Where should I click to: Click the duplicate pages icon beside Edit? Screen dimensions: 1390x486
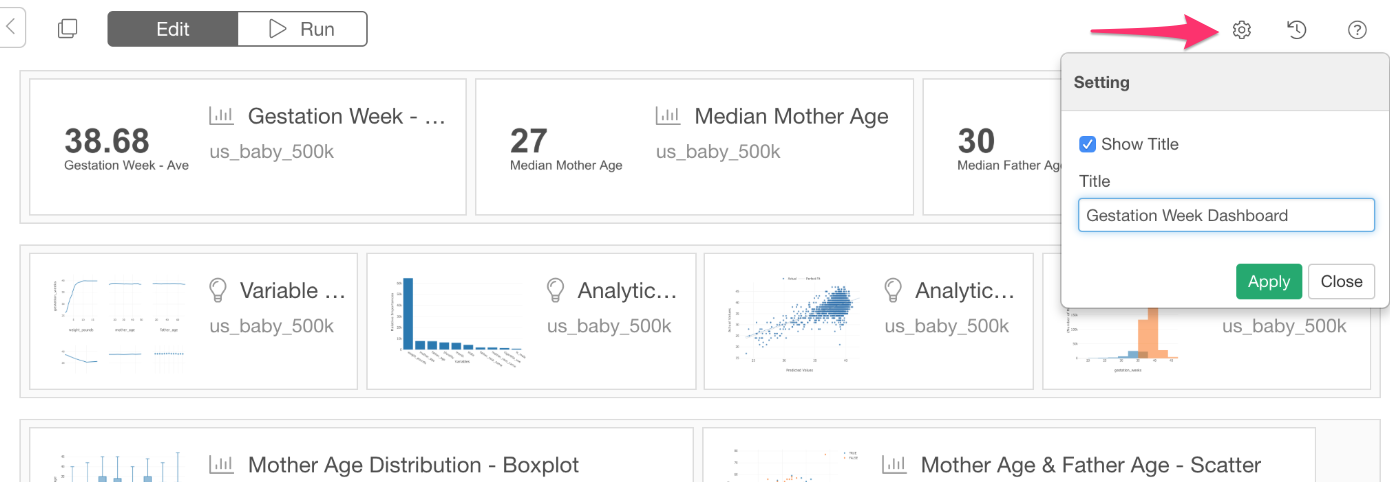pos(67,29)
